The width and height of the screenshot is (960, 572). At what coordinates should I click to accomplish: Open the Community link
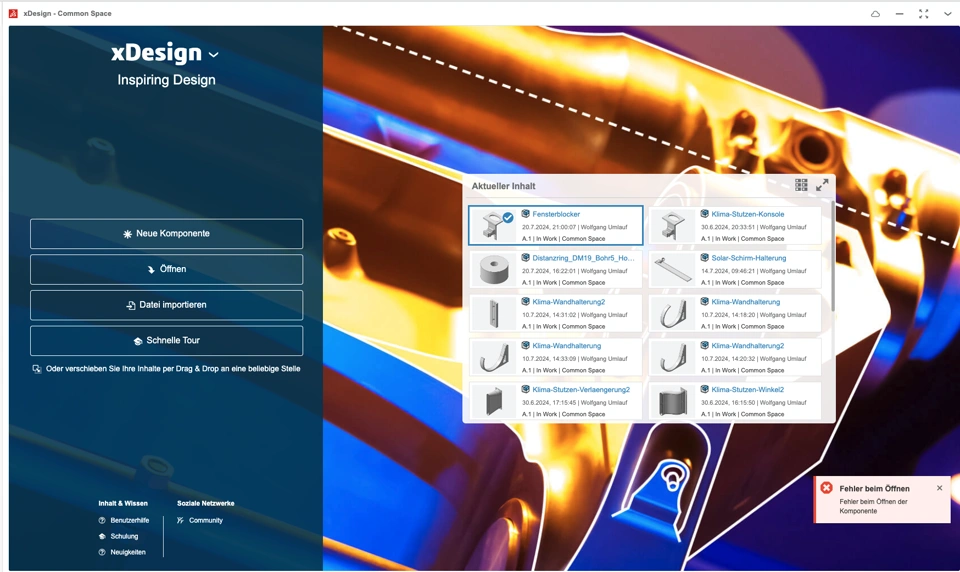[206, 520]
